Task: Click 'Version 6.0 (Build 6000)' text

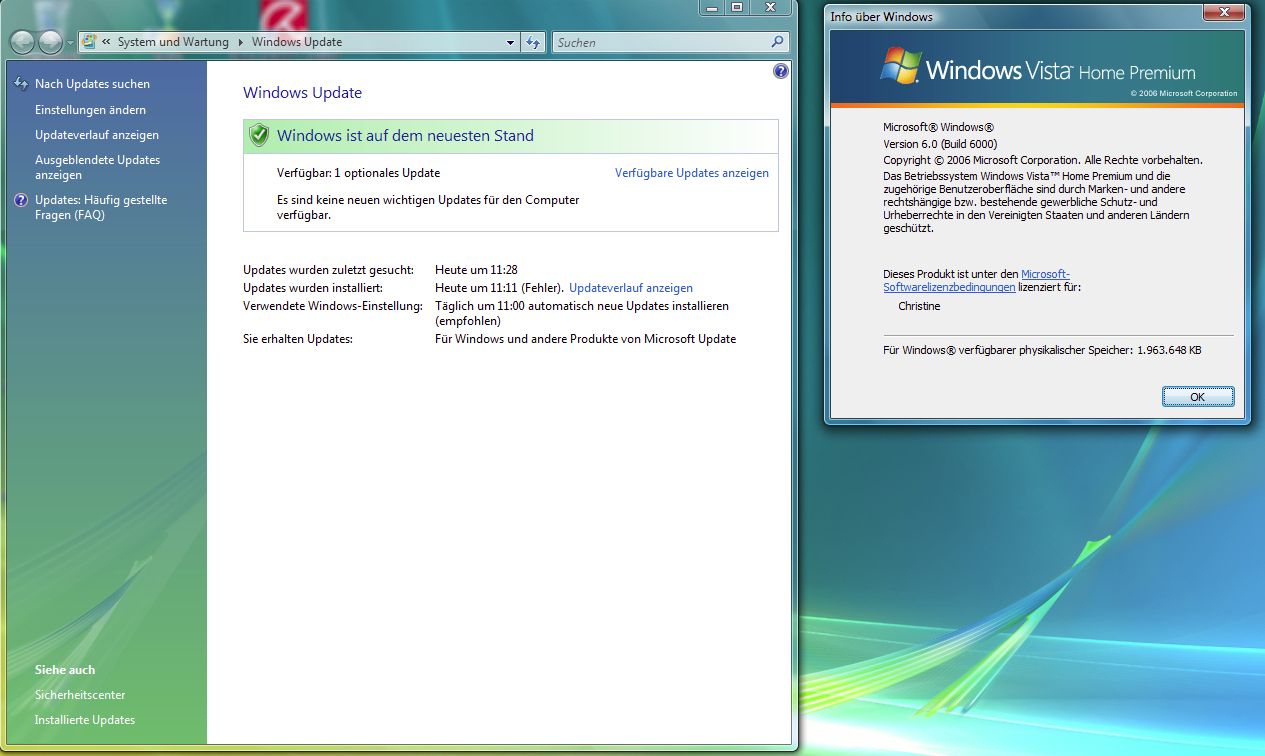Action: pos(940,144)
